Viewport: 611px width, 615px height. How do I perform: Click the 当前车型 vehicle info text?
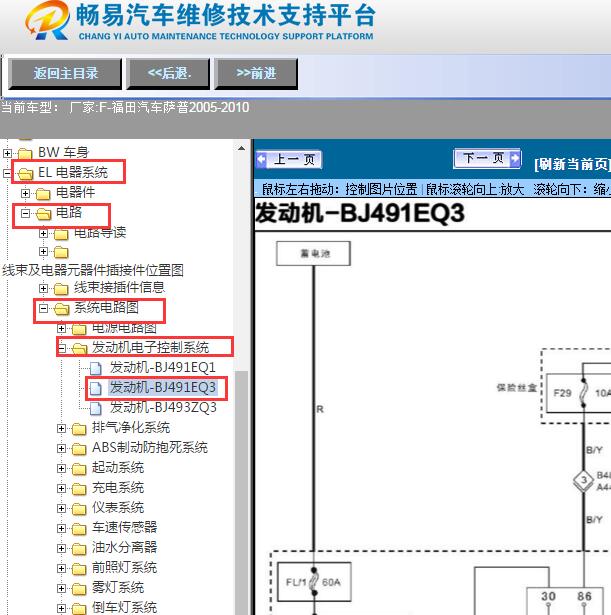click(x=125, y=107)
